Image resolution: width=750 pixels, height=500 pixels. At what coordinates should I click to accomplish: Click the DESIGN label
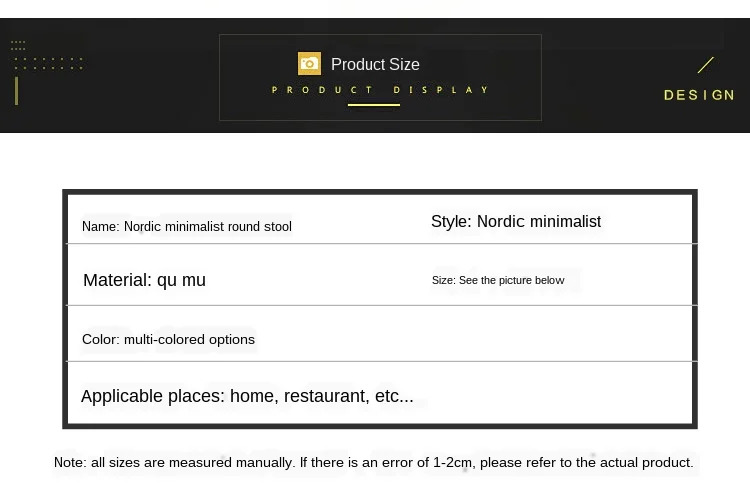point(699,95)
